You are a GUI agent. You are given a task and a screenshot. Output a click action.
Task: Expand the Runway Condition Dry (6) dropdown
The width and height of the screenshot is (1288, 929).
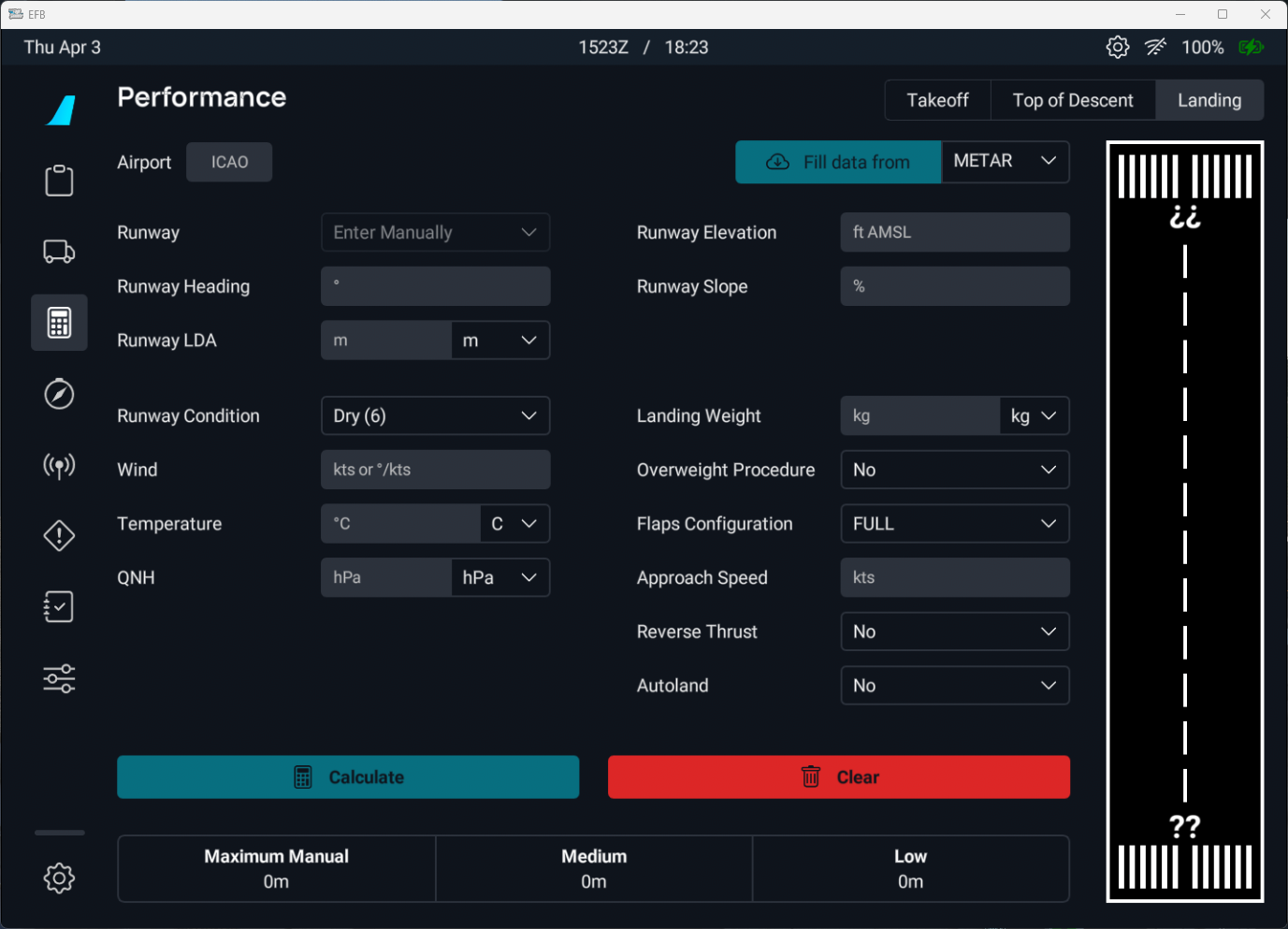click(x=435, y=416)
